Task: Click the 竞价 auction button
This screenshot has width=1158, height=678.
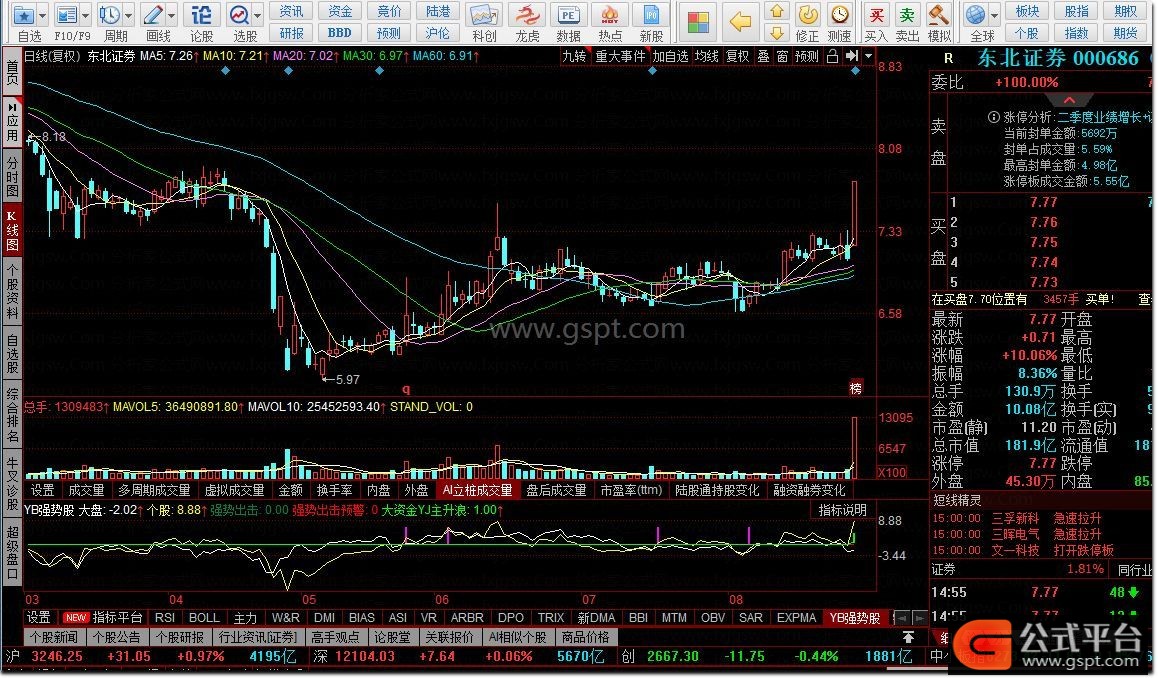Action: pyautogui.click(x=388, y=11)
